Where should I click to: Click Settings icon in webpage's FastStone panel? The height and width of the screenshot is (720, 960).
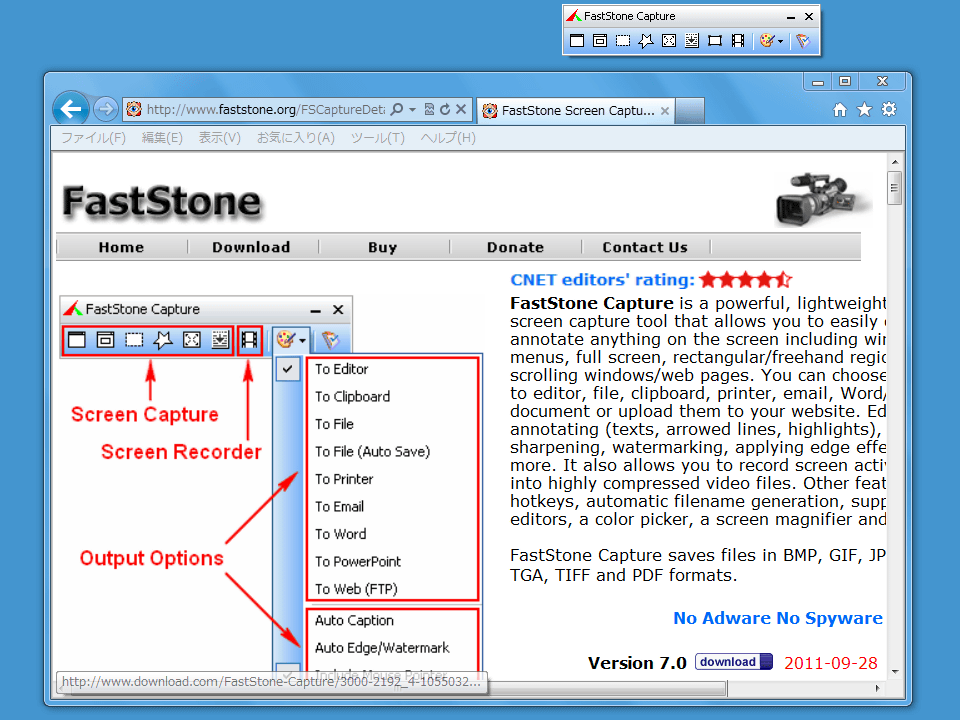pyautogui.click(x=330, y=340)
